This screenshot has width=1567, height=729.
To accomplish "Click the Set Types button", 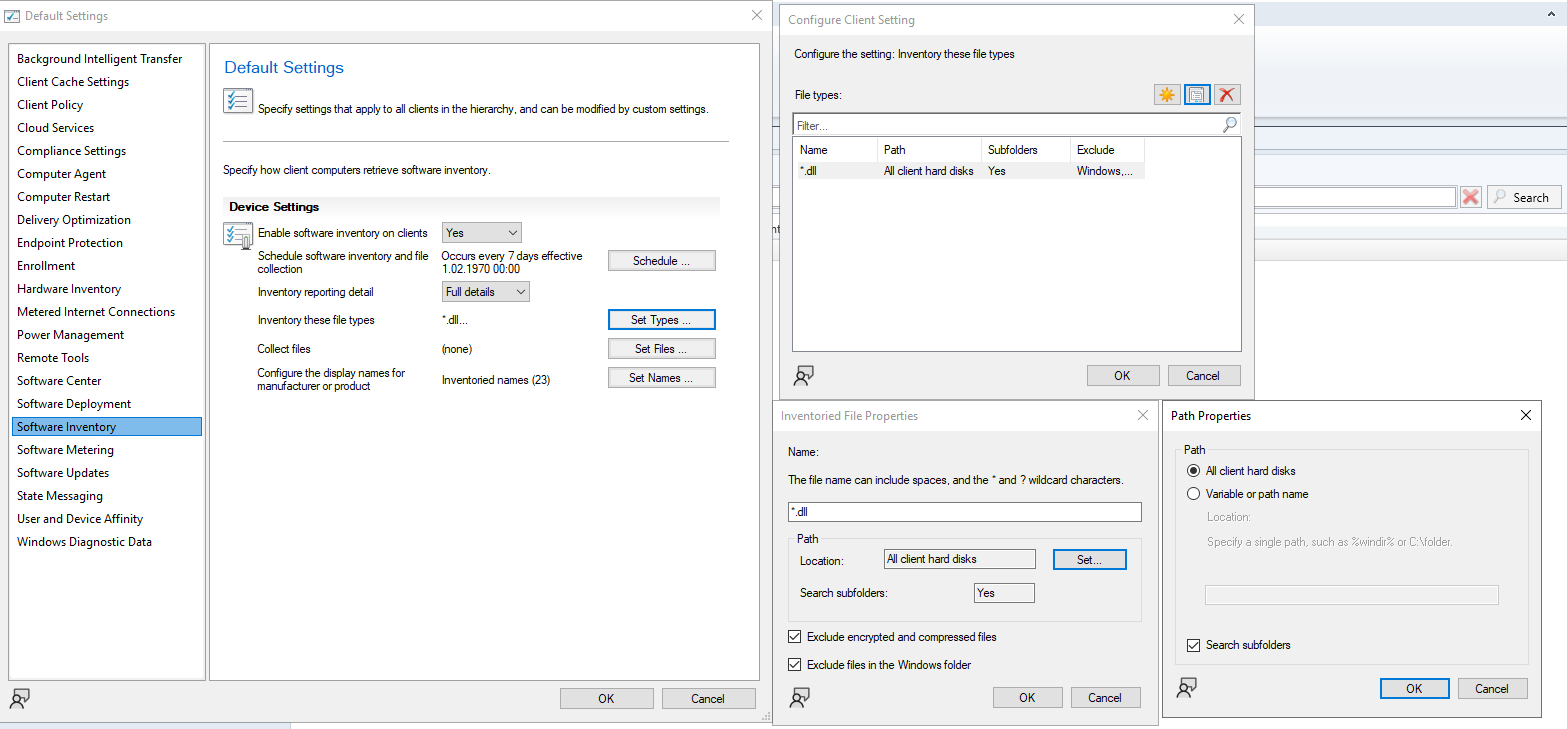I will click(x=661, y=320).
